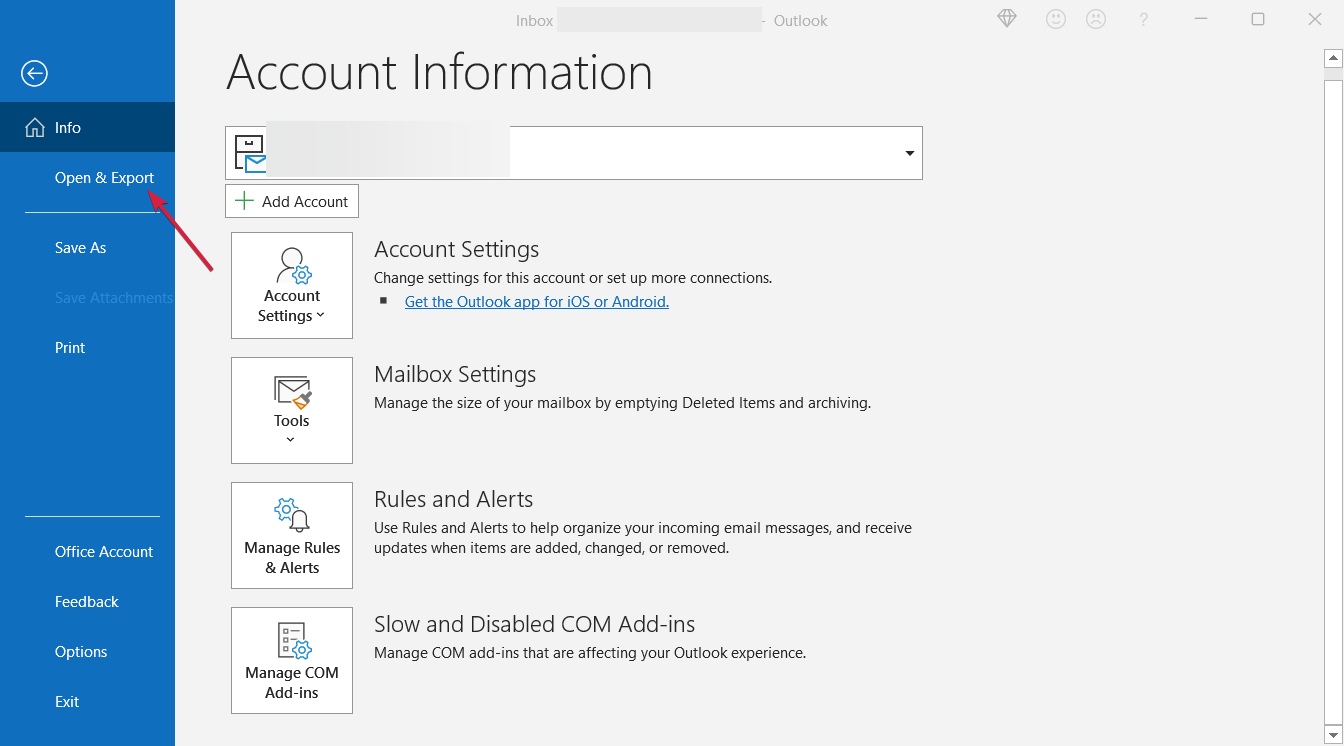Choose Print from the backstage menu
Viewport: 1344px width, 746px height.
(70, 348)
